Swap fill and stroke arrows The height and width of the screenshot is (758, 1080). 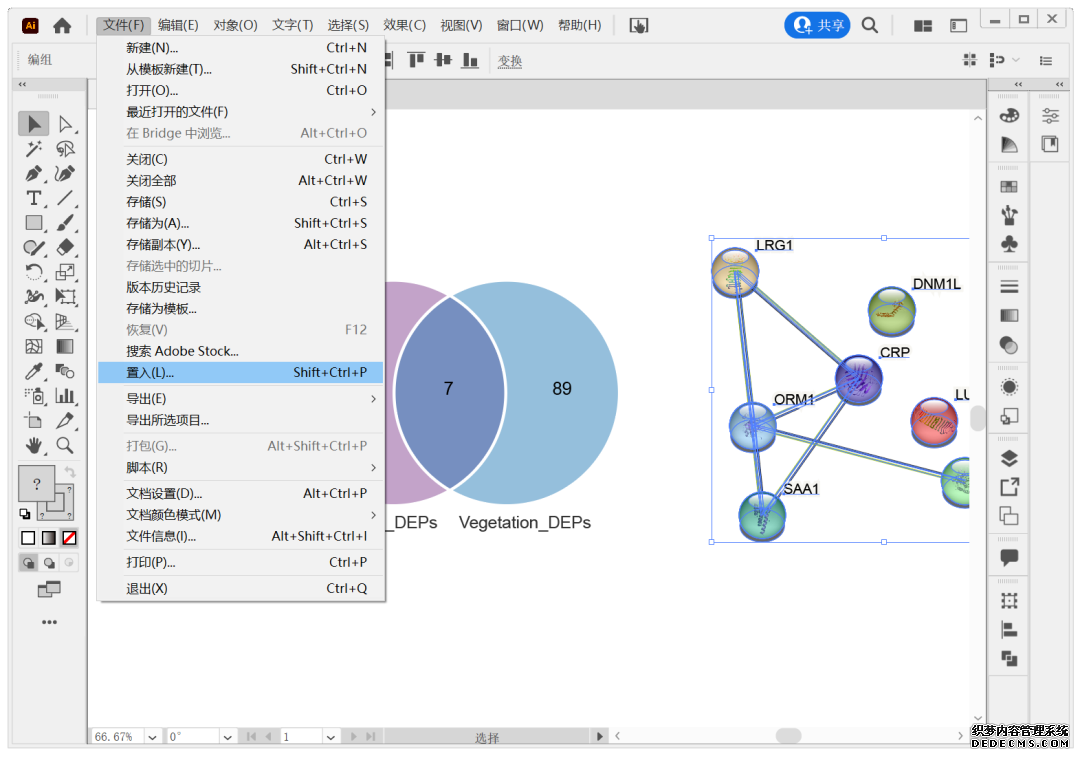point(69,471)
